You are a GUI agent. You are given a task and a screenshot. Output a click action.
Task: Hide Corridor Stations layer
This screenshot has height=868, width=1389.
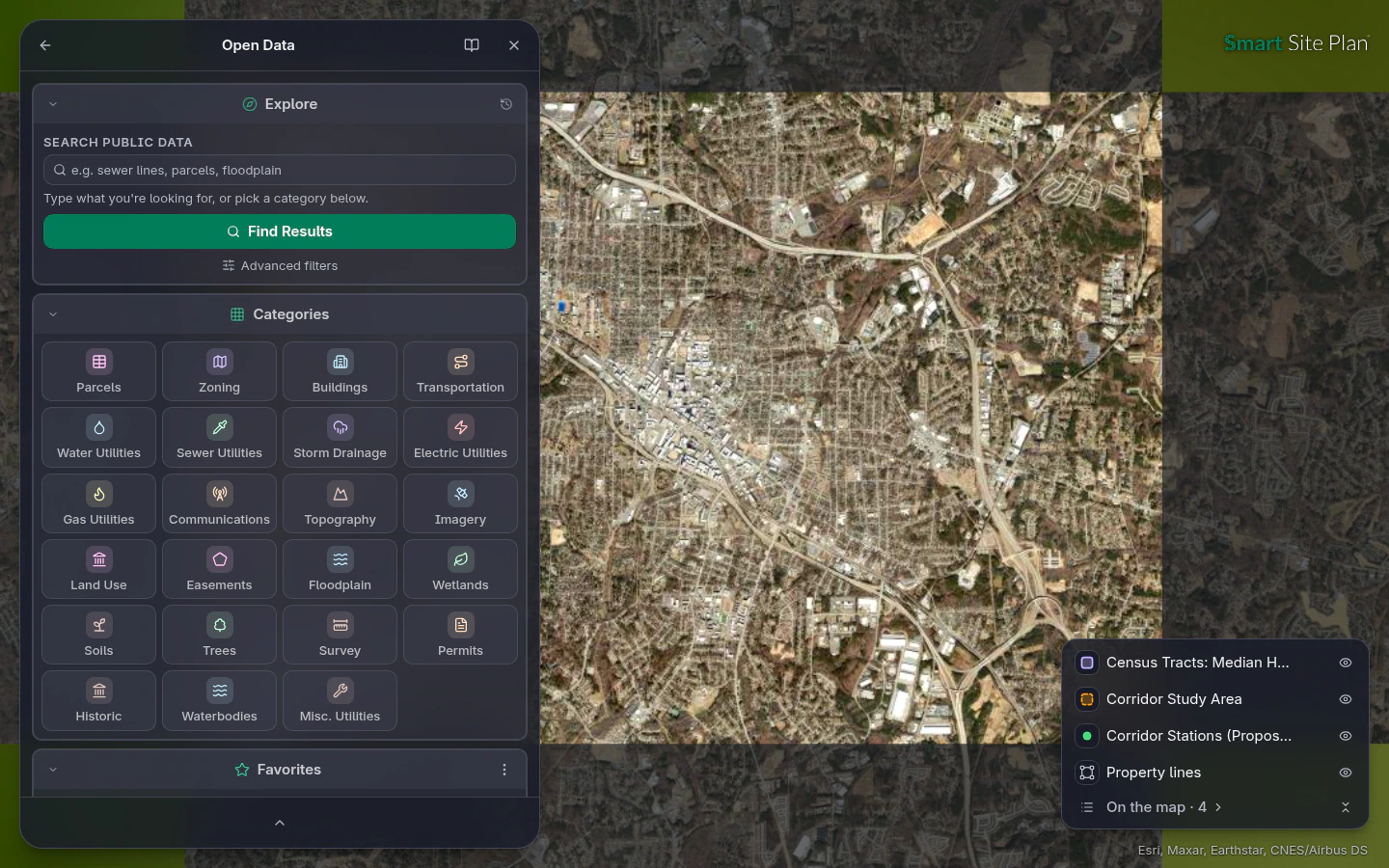pyautogui.click(x=1345, y=736)
